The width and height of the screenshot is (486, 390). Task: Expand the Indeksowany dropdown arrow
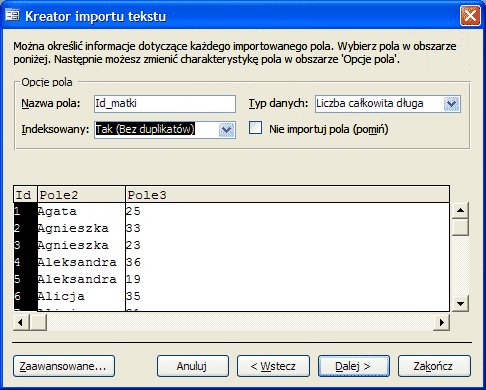227,130
